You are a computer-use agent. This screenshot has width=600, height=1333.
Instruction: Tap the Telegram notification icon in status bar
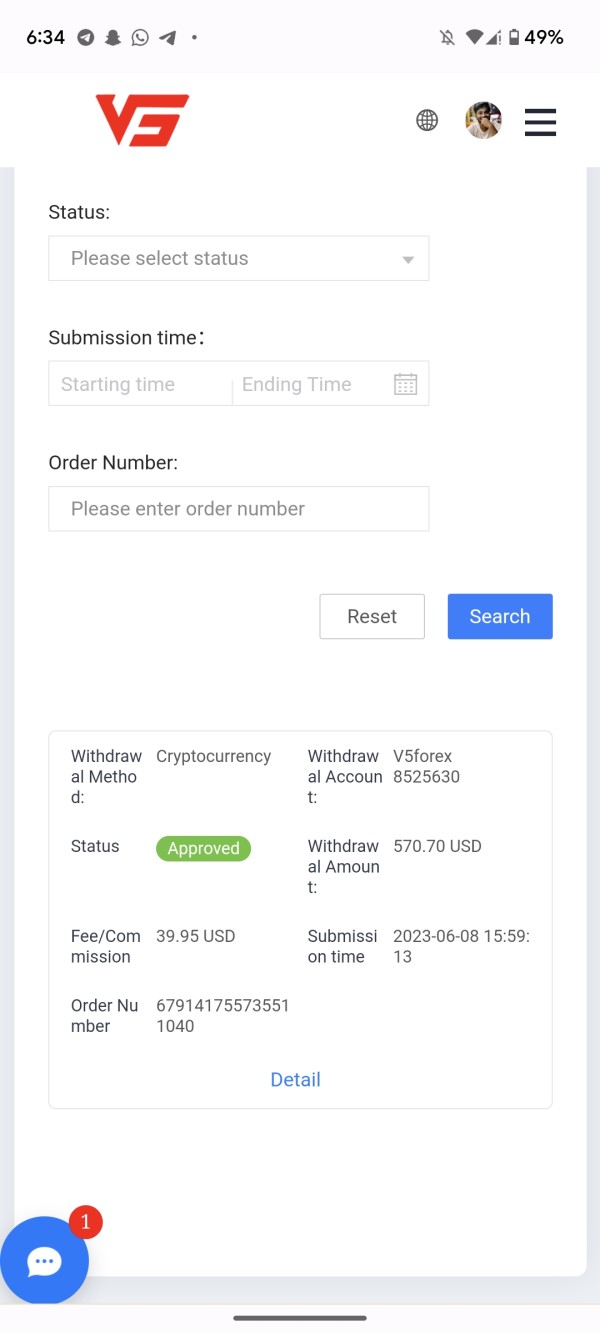[86, 38]
